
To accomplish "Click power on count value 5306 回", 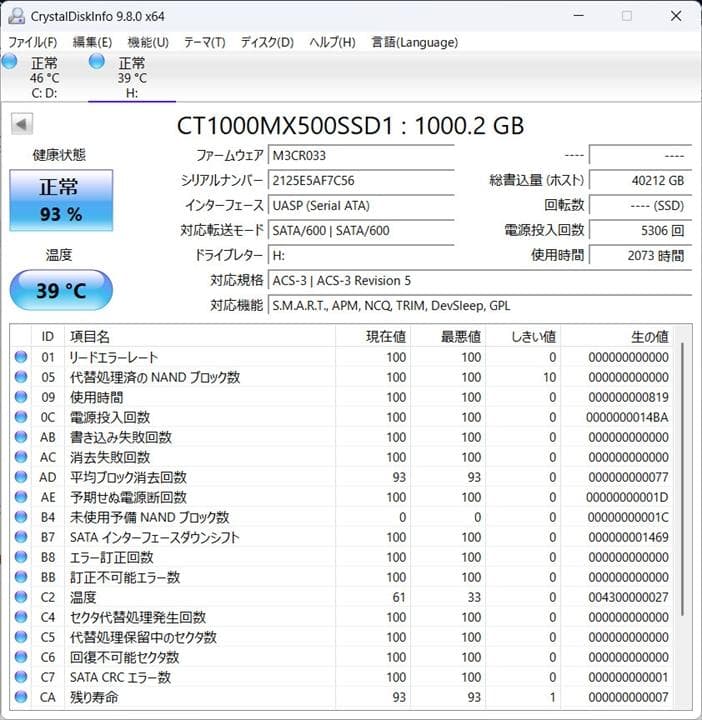I will tap(640, 230).
